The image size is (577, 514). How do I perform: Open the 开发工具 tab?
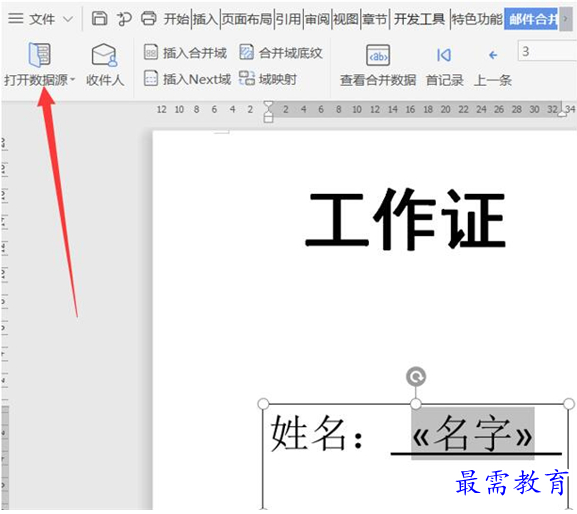click(419, 18)
